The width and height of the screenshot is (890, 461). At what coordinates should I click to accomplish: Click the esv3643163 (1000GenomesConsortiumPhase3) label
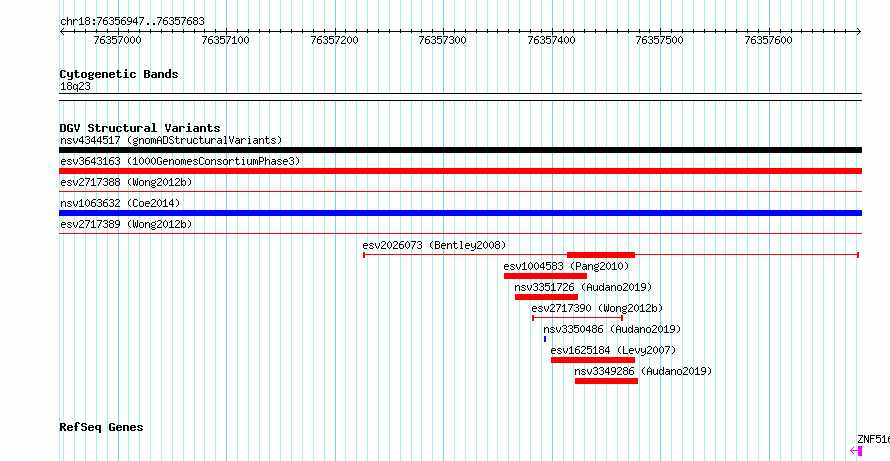(180, 161)
